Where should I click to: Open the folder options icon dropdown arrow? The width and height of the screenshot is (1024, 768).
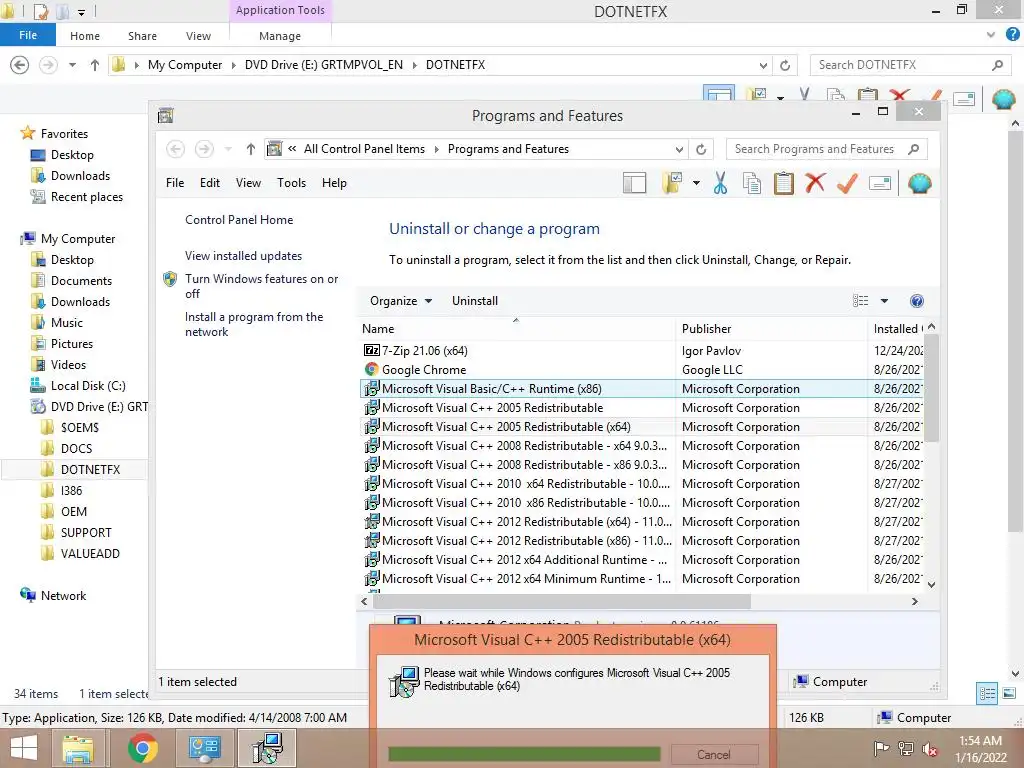click(696, 184)
